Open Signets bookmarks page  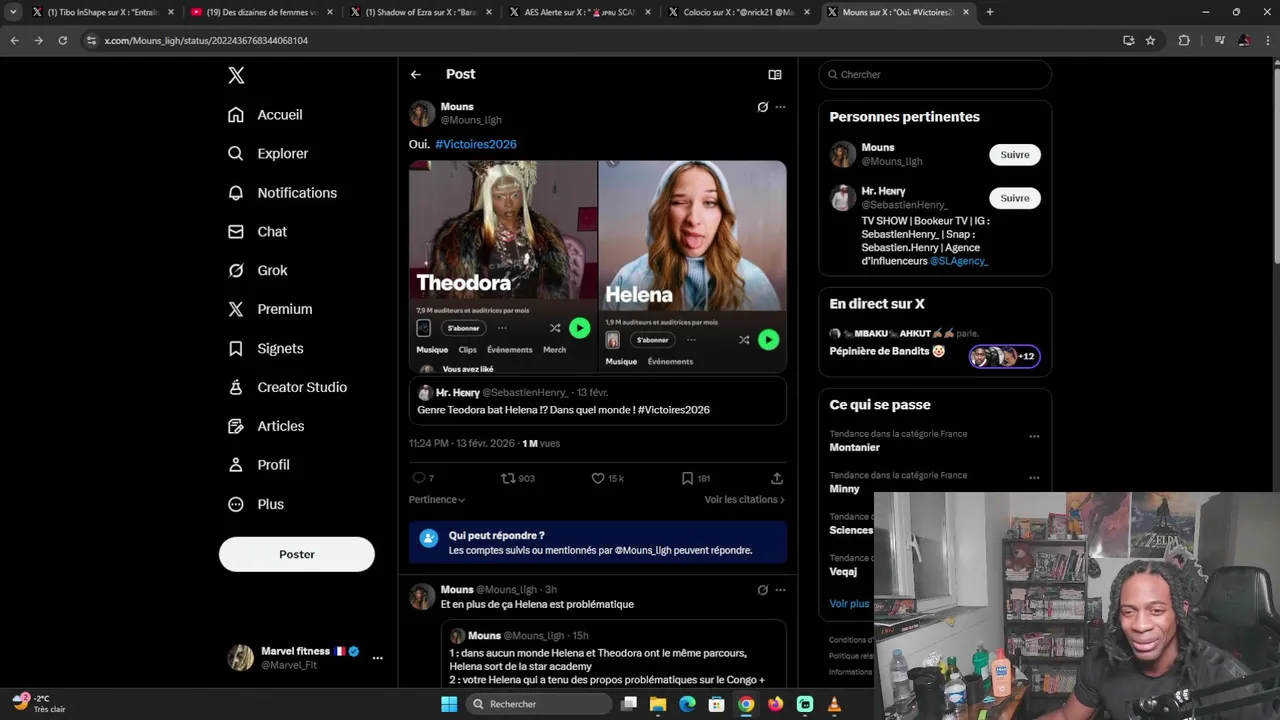(x=265, y=349)
